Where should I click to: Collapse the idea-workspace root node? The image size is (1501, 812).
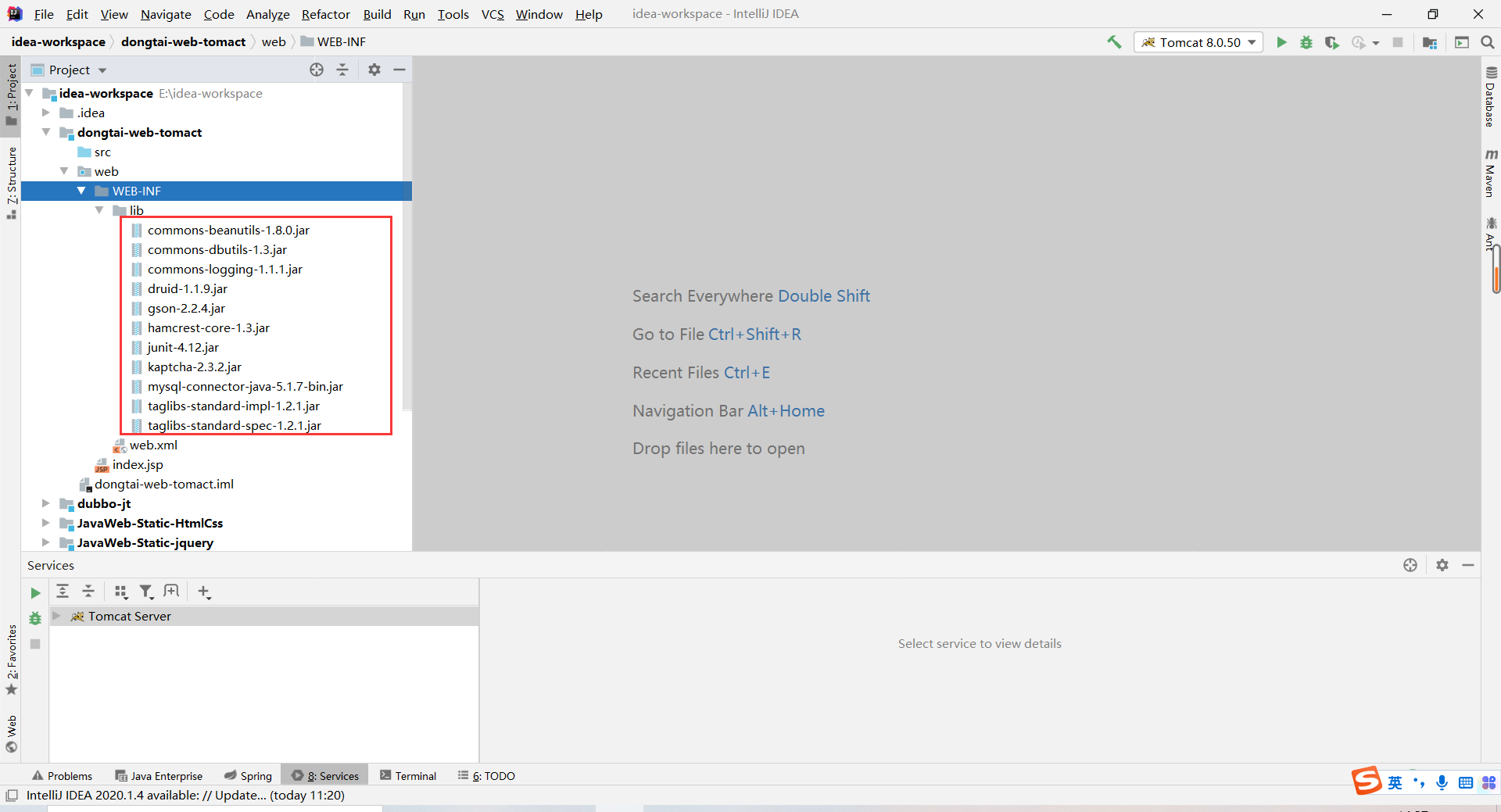(30, 93)
